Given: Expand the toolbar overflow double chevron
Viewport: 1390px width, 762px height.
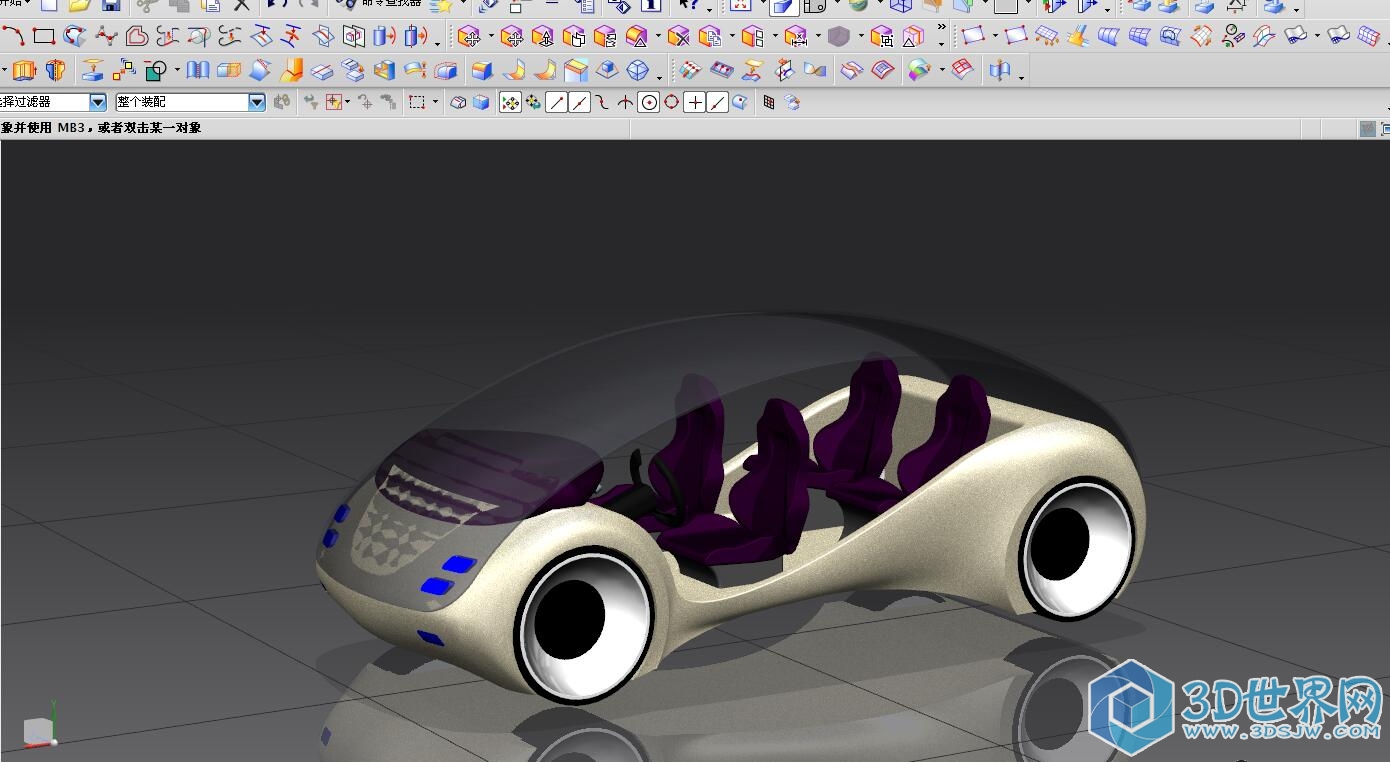Looking at the screenshot, I should click(x=941, y=29).
